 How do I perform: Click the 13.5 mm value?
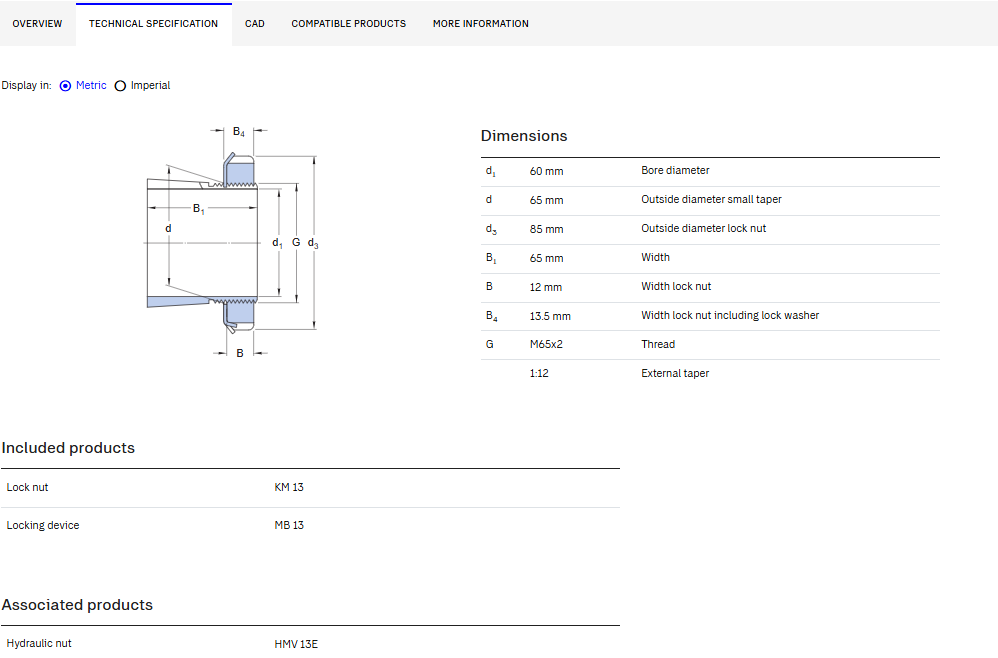pos(550,316)
